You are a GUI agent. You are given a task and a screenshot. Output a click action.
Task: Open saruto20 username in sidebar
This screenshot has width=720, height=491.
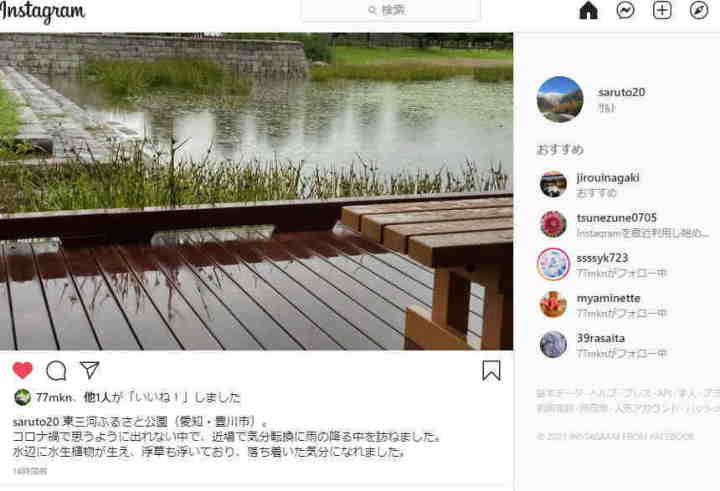[621, 92]
